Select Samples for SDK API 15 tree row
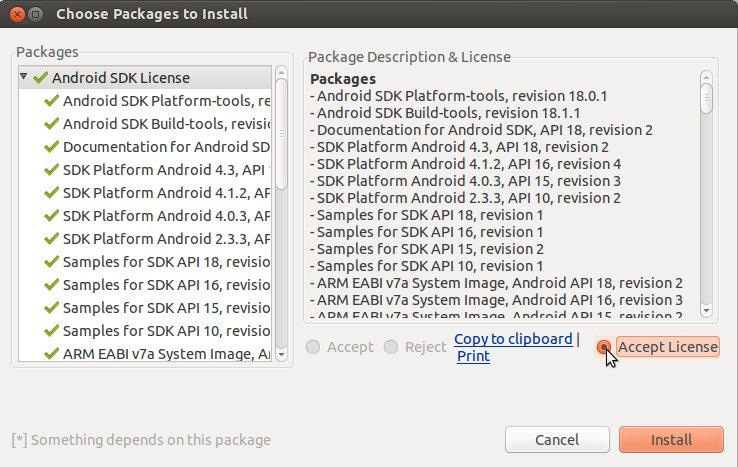The image size is (738, 467). click(145, 308)
